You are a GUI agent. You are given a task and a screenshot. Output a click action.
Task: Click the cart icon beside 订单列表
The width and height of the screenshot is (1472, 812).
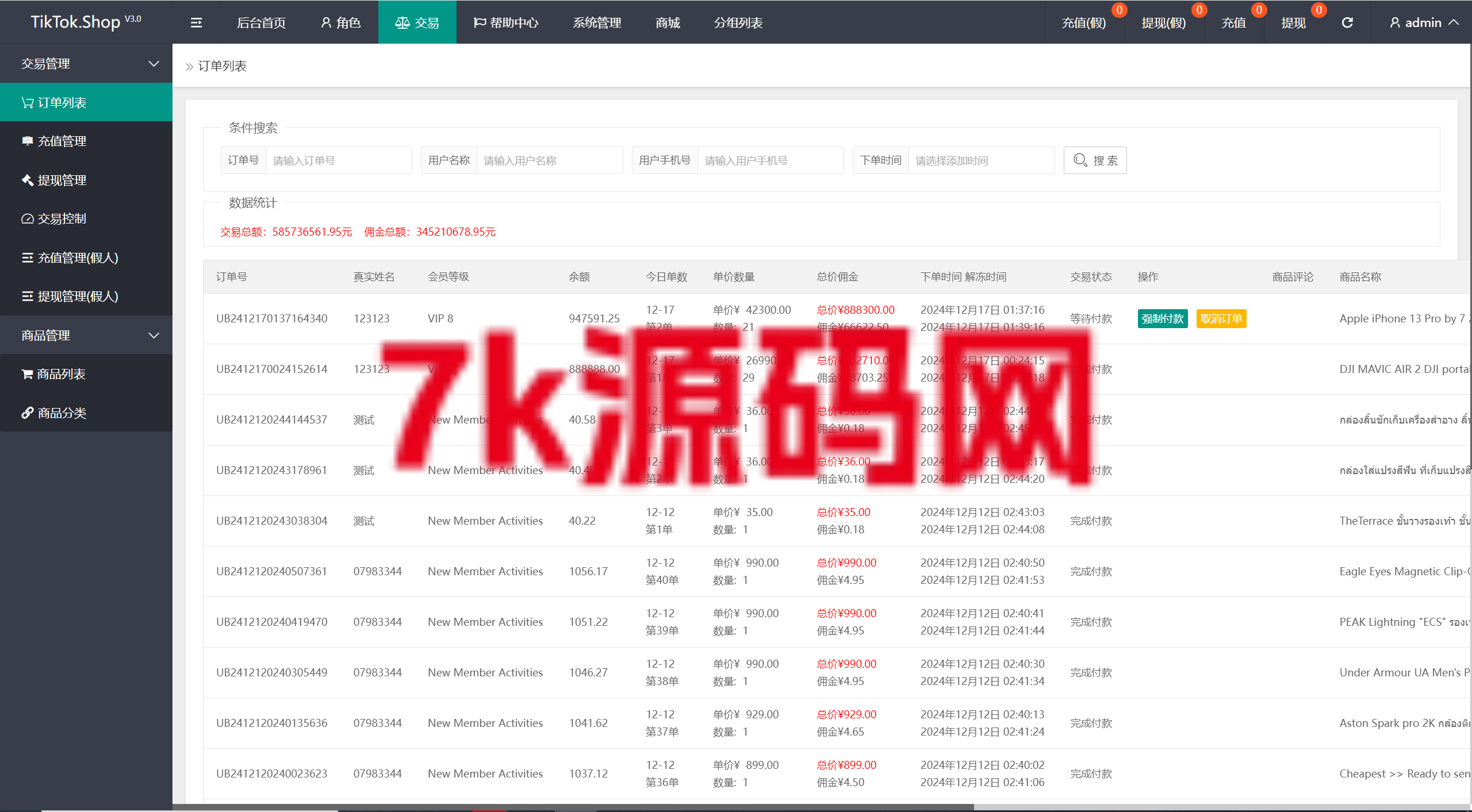pos(27,102)
